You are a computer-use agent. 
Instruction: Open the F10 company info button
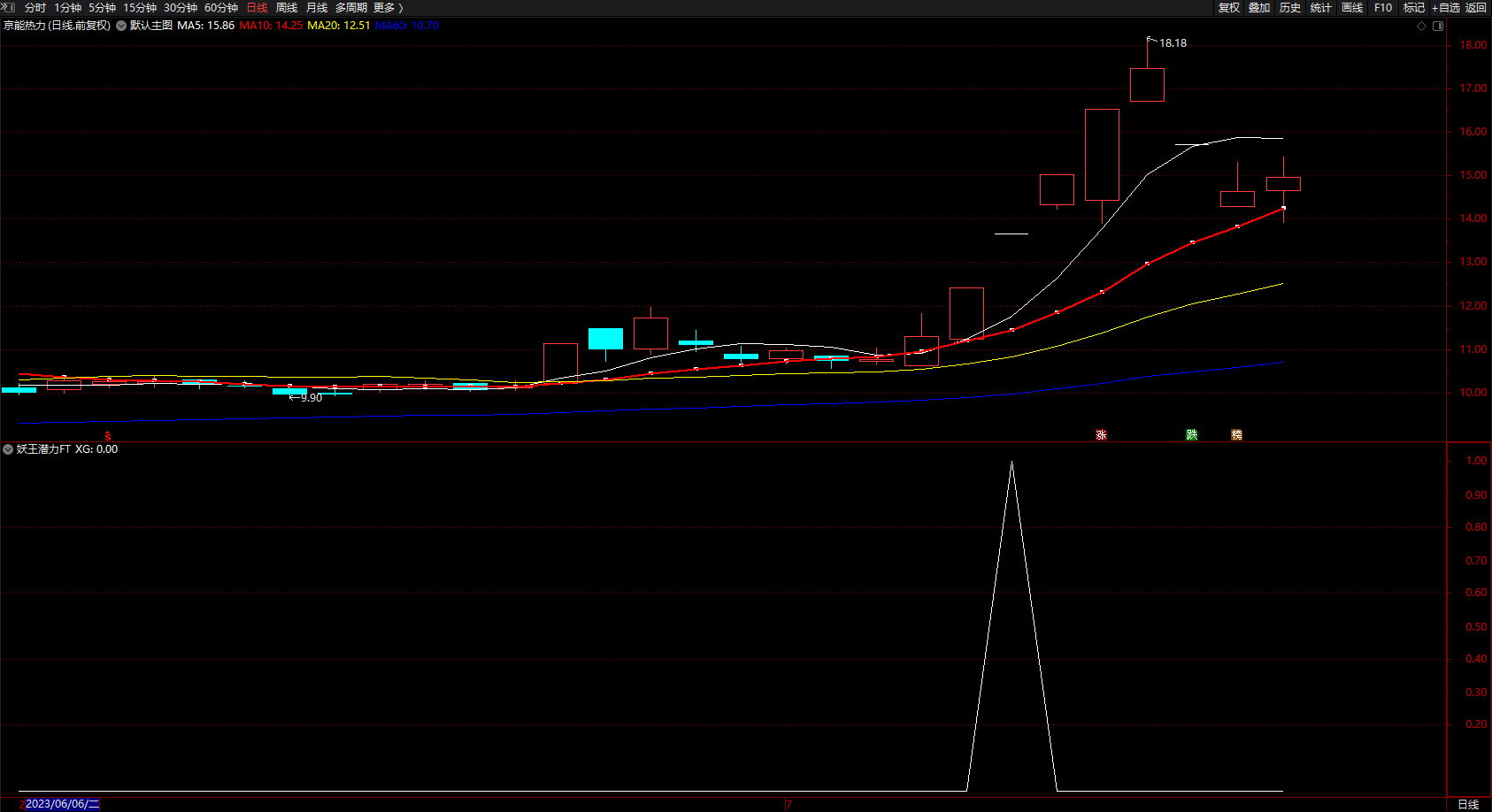1383,8
